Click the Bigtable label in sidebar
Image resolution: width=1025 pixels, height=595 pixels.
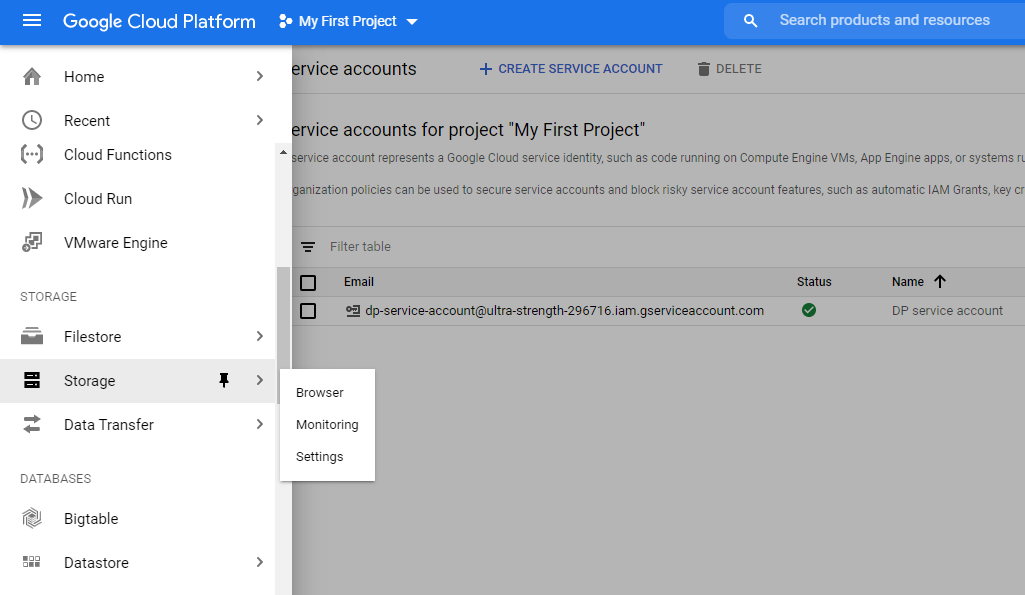91,518
